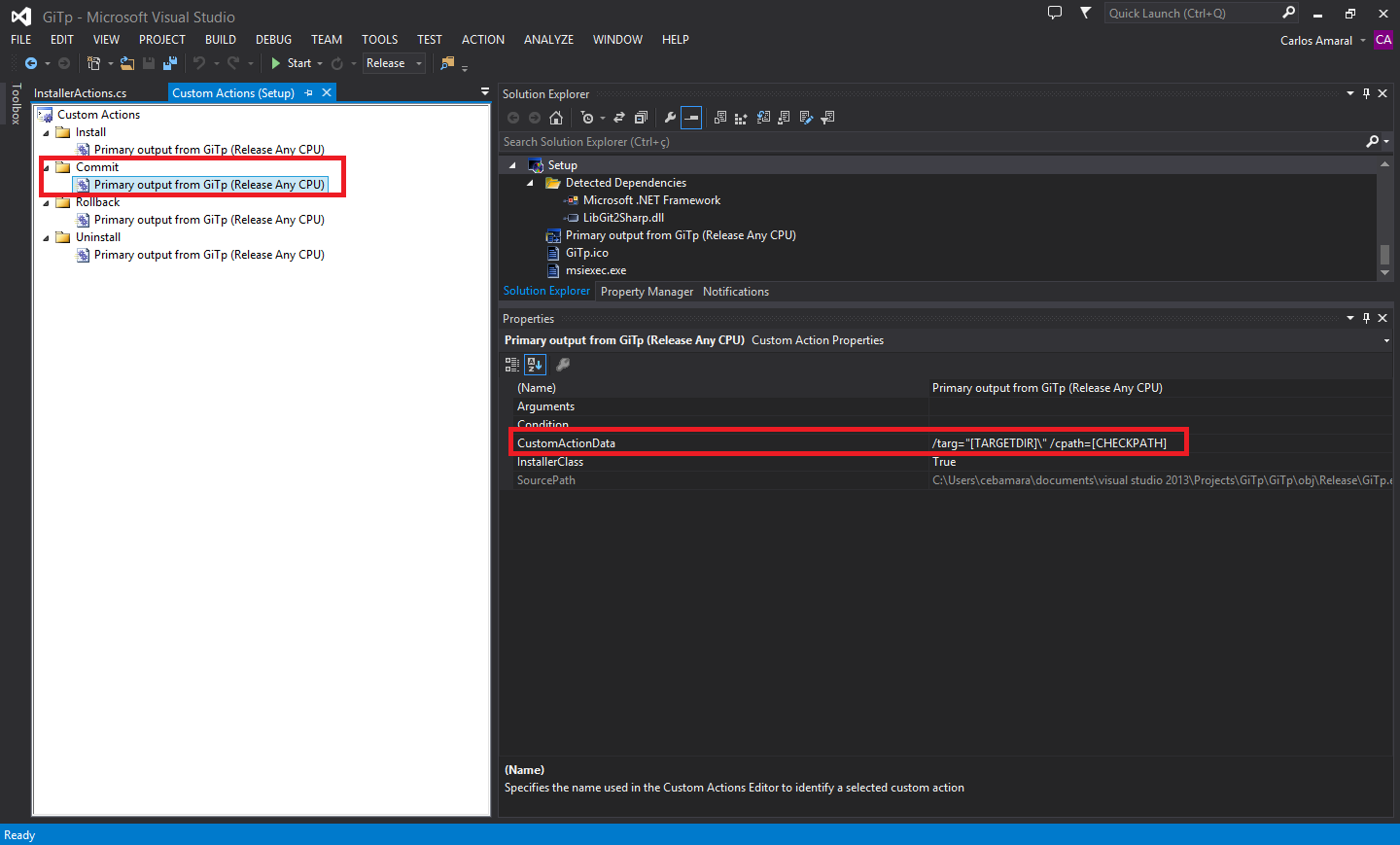Click the Home icon in Solution Explorer
This screenshot has width=1400, height=845.
[556, 118]
